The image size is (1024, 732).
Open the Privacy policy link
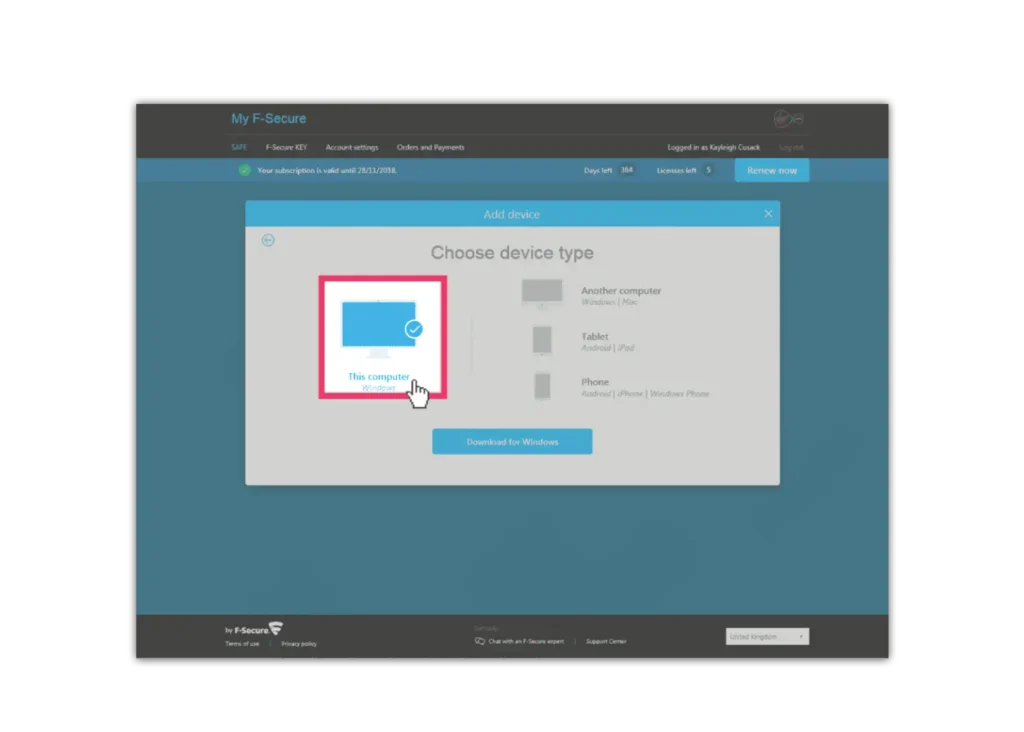coord(299,644)
